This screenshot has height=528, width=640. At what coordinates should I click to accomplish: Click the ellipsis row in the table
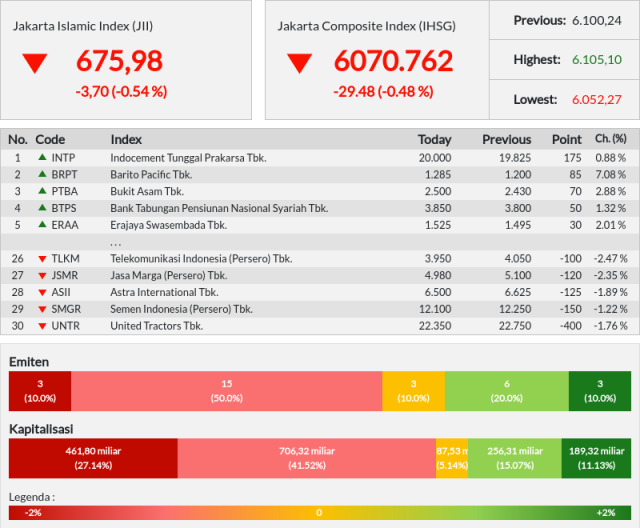tap(320, 242)
